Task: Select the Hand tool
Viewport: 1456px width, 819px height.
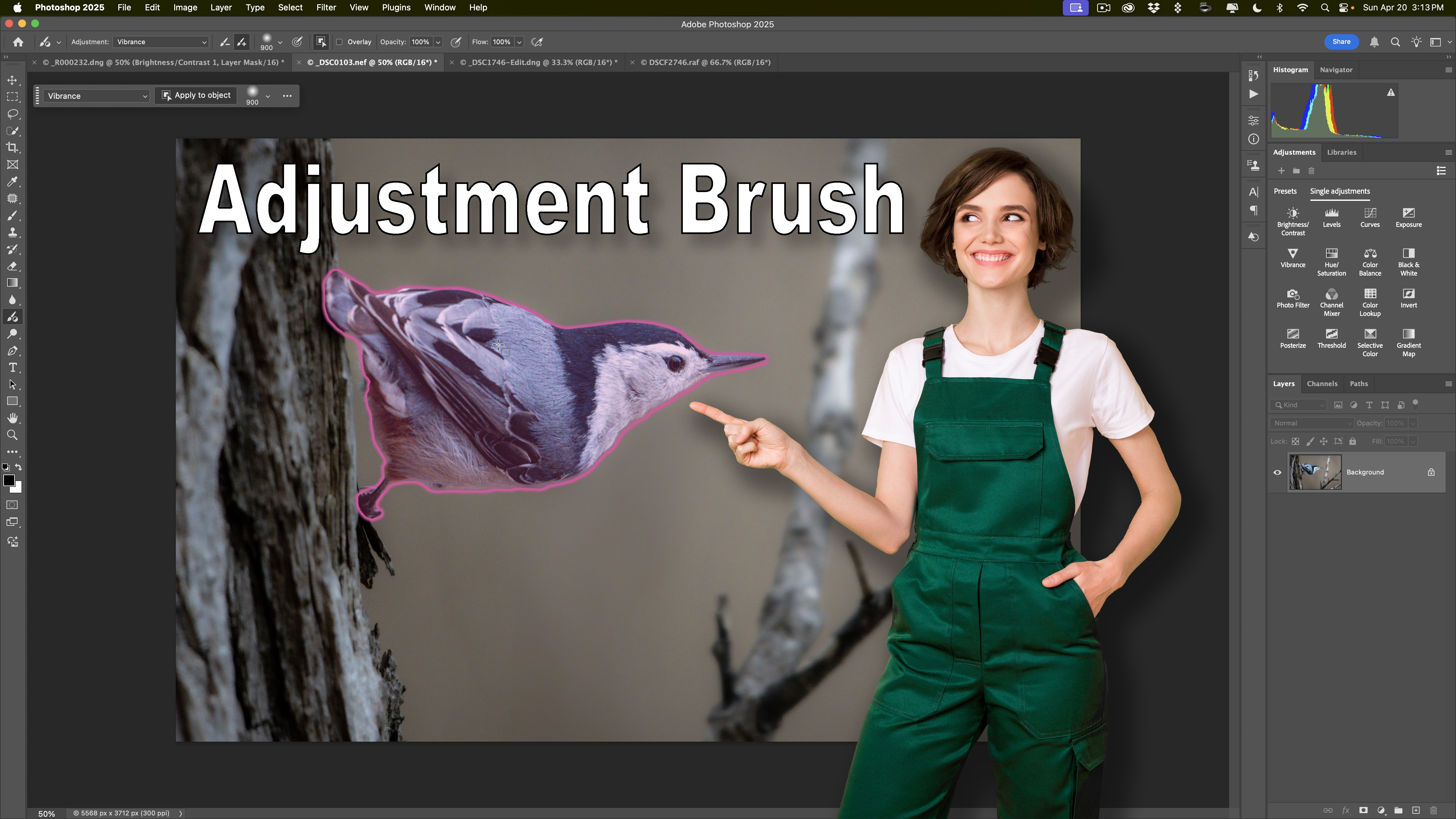Action: point(12,418)
